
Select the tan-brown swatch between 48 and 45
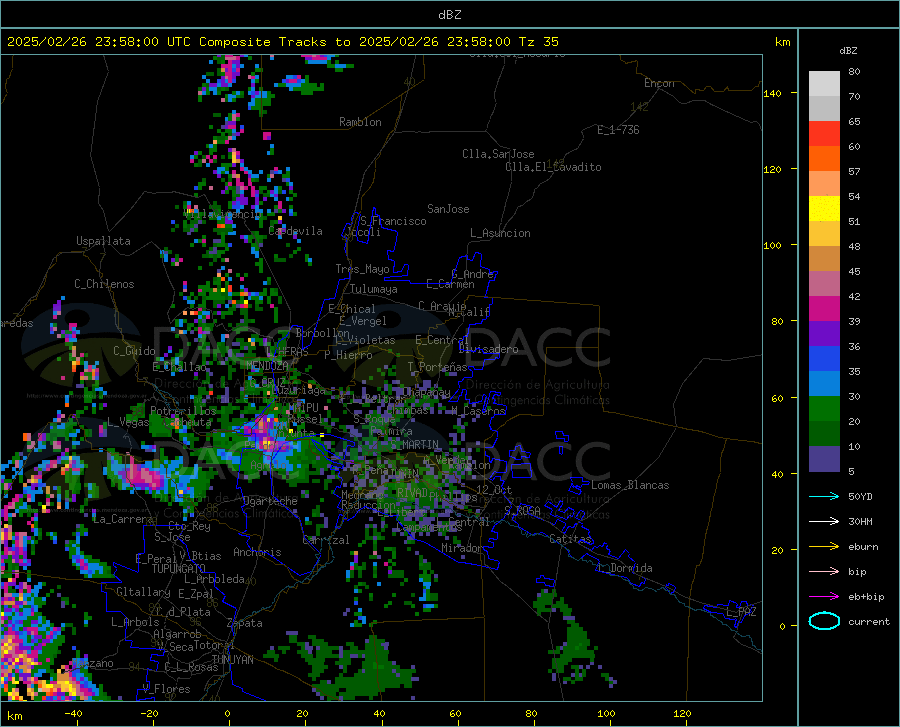click(824, 259)
